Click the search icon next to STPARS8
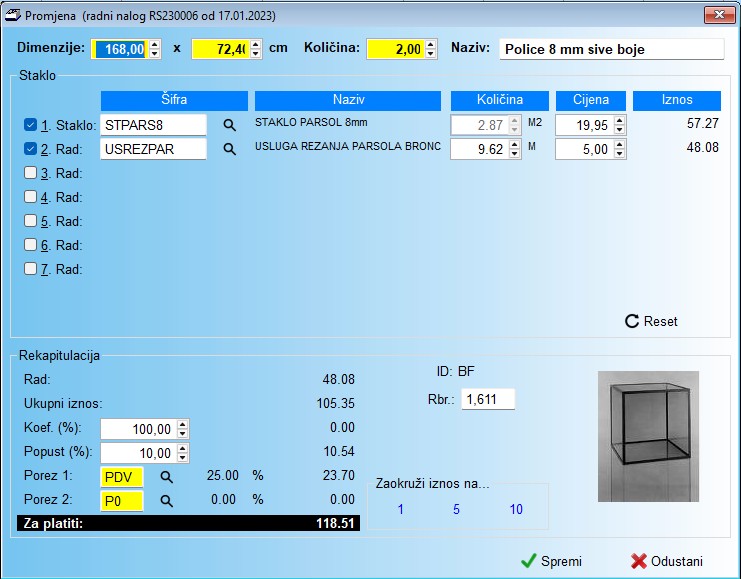Image resolution: width=741 pixels, height=579 pixels. click(x=229, y=125)
